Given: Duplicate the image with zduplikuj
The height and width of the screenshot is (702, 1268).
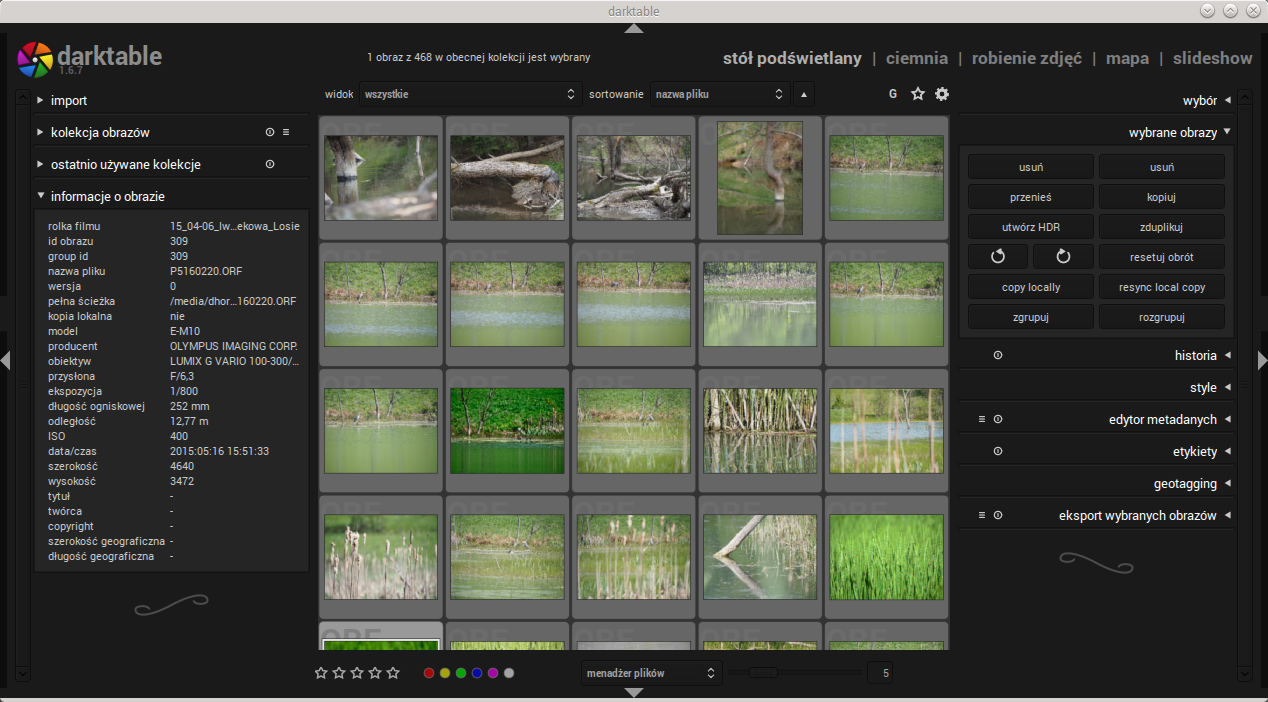Looking at the screenshot, I should pos(1162,227).
